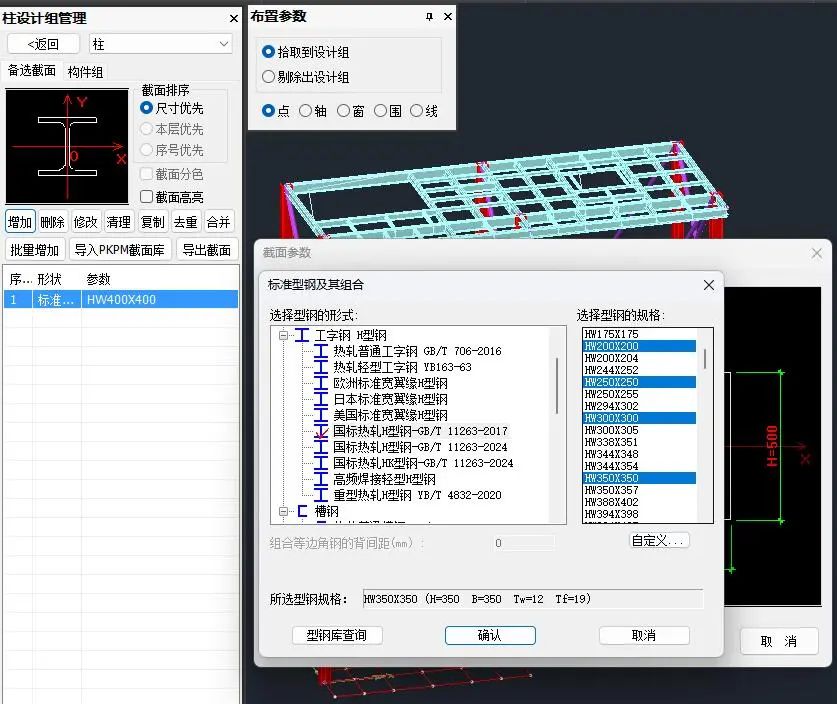The height and width of the screenshot is (704, 837).
Task: Select HW294X302 in spec list
Action: [639, 406]
